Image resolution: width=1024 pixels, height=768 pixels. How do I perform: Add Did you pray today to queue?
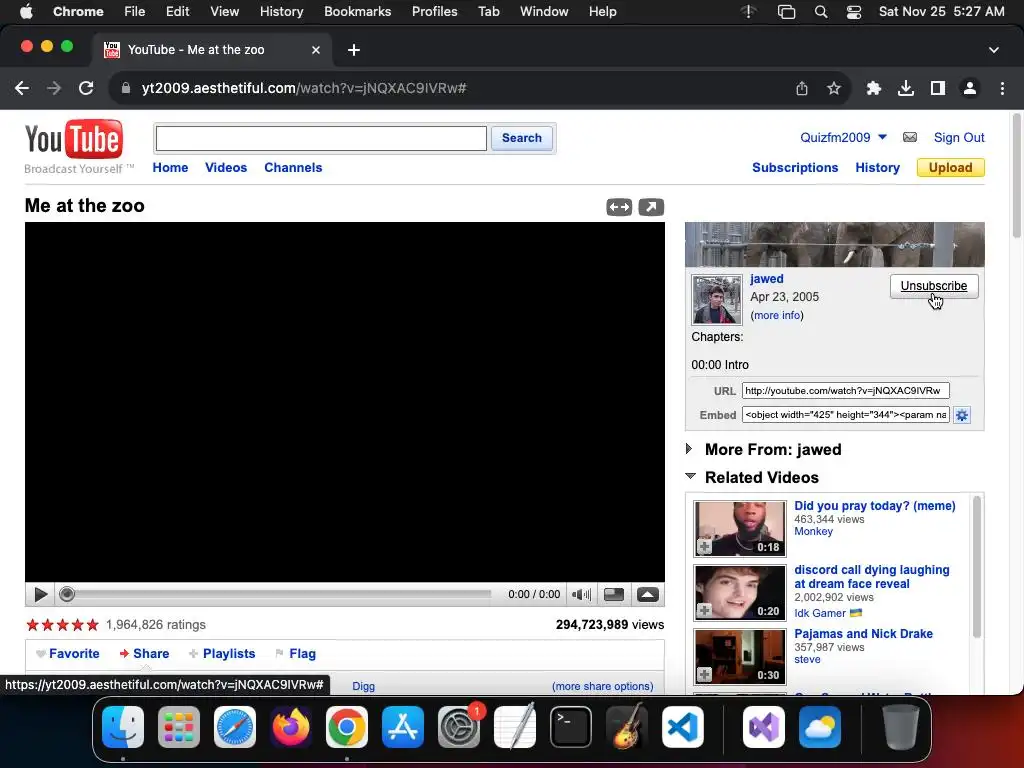pyautogui.click(x=704, y=547)
